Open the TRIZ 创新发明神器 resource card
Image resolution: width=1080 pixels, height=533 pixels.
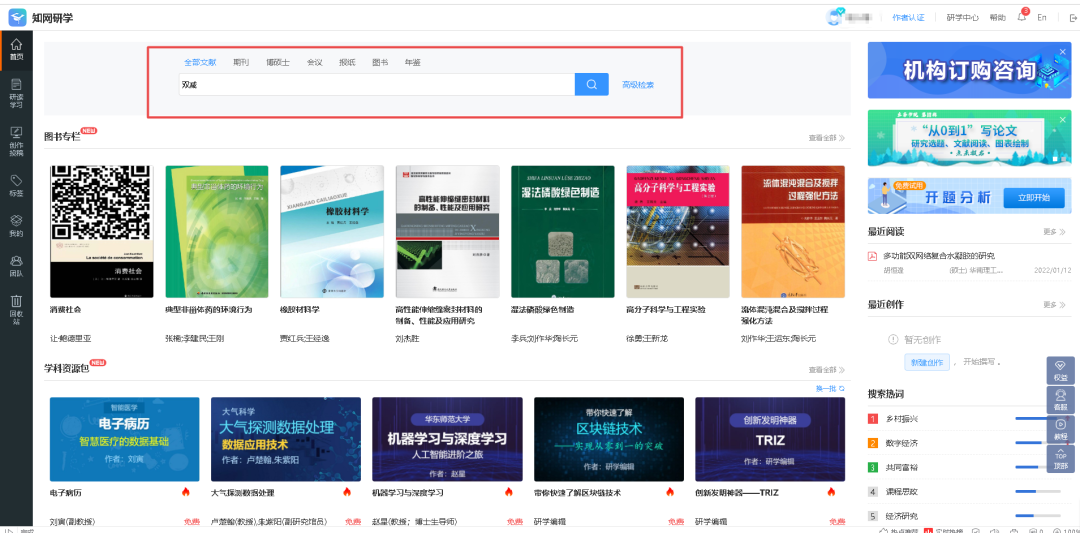770,439
